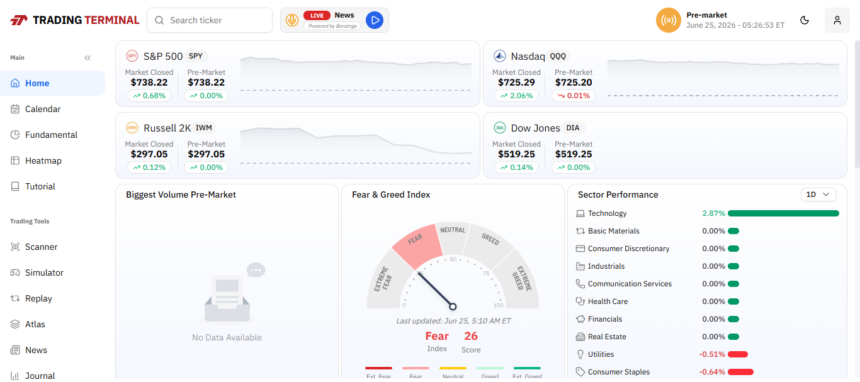
Task: Click the Home house icon
Action: [x=15, y=83]
